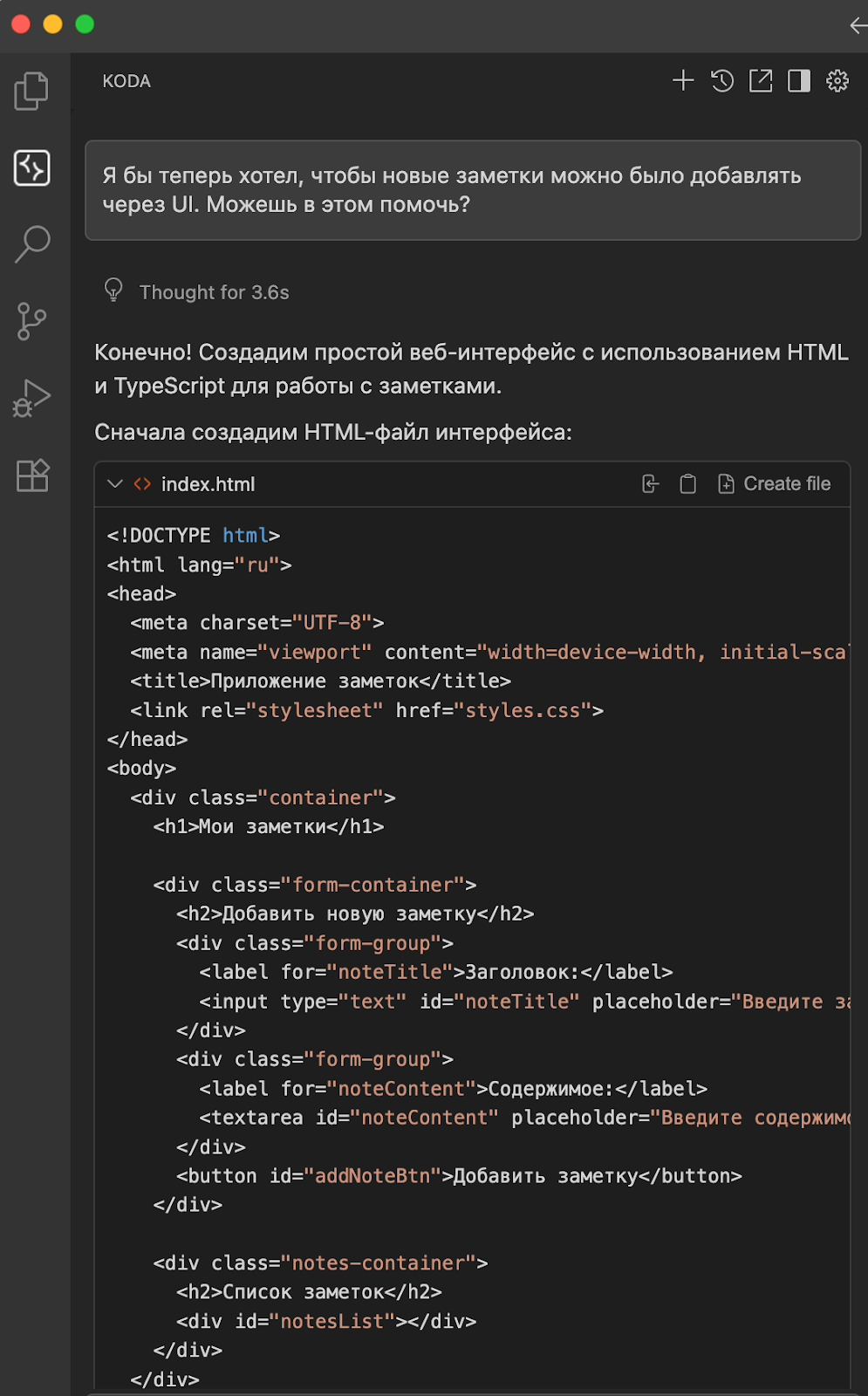Expand the "Thought for 3.6s" section
The width and height of the screenshot is (868, 1396).
[214, 292]
